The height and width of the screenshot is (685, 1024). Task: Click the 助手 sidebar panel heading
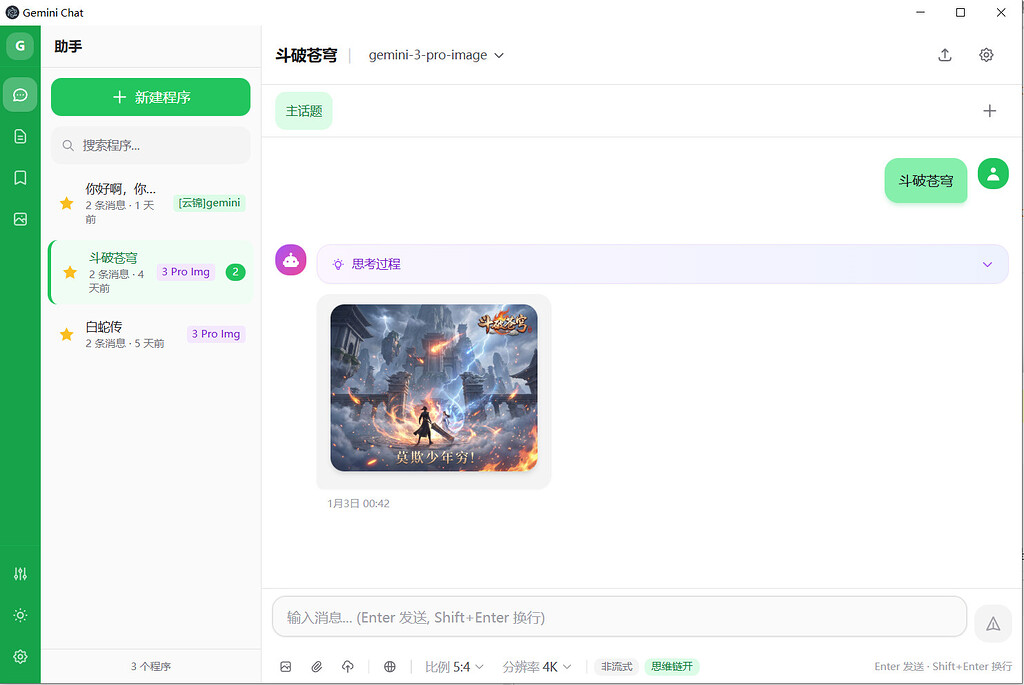pos(69,46)
